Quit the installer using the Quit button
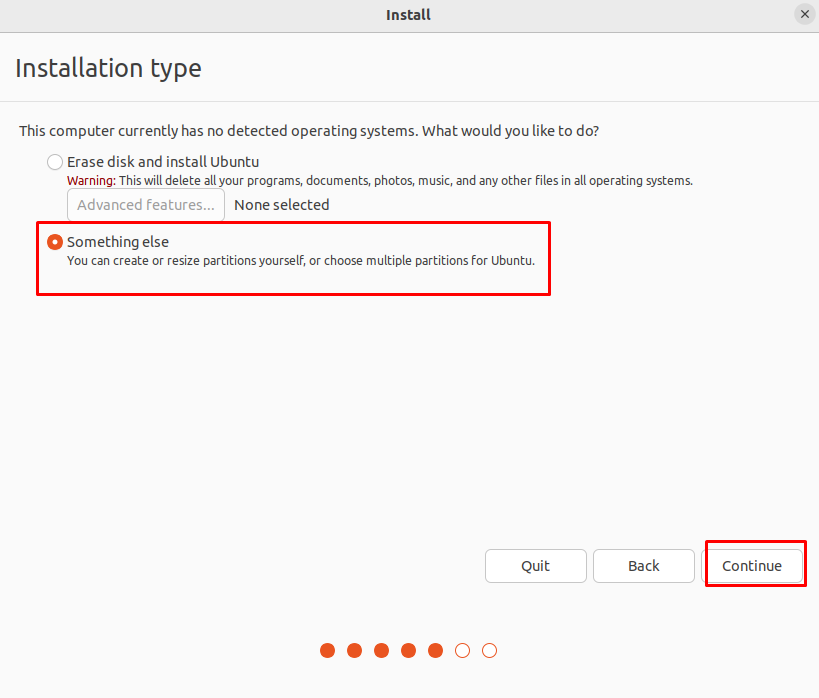This screenshot has height=698, width=819. pos(535,566)
